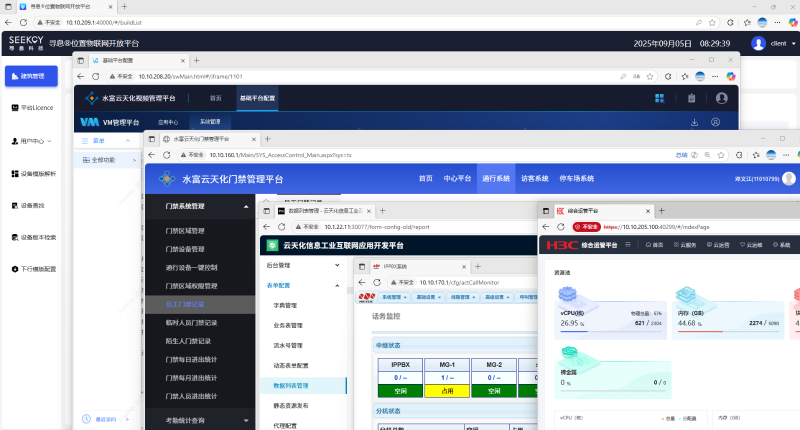800x430 pixels.
Task: Click the yellow 占用 status cell under MG-1
Action: click(447, 391)
